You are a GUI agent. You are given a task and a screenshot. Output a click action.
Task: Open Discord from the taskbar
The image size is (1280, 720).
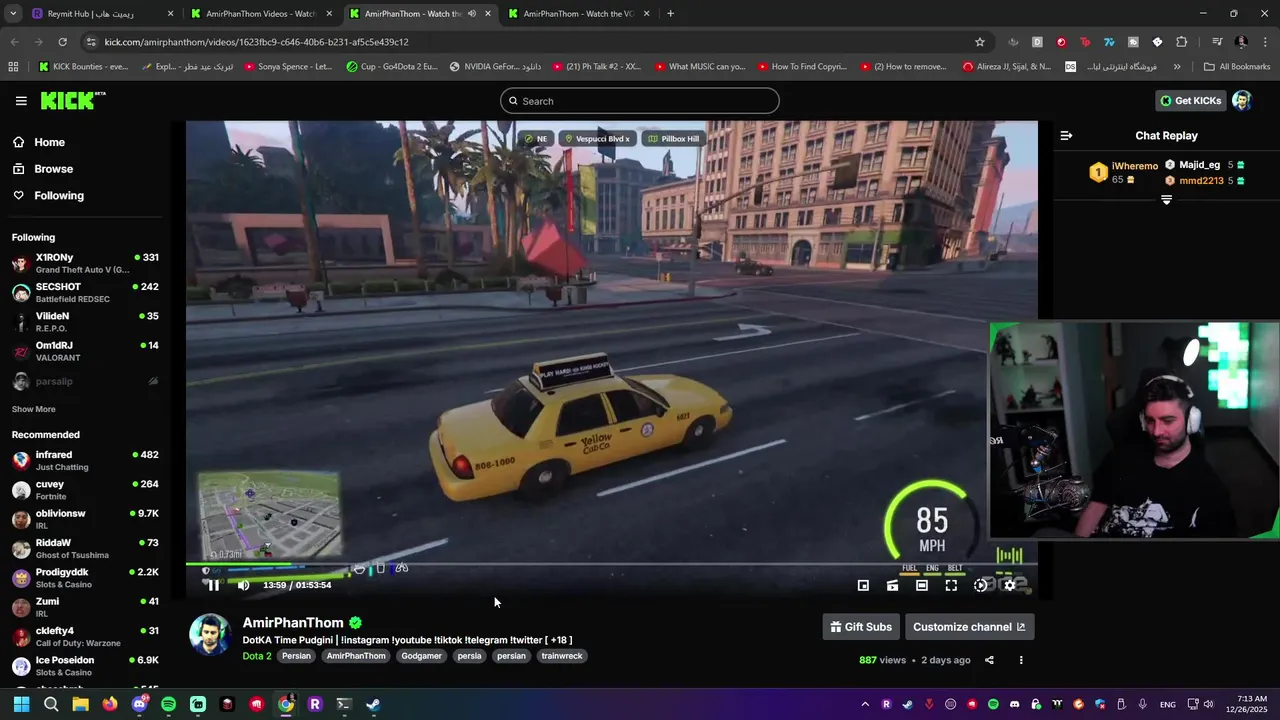click(139, 704)
